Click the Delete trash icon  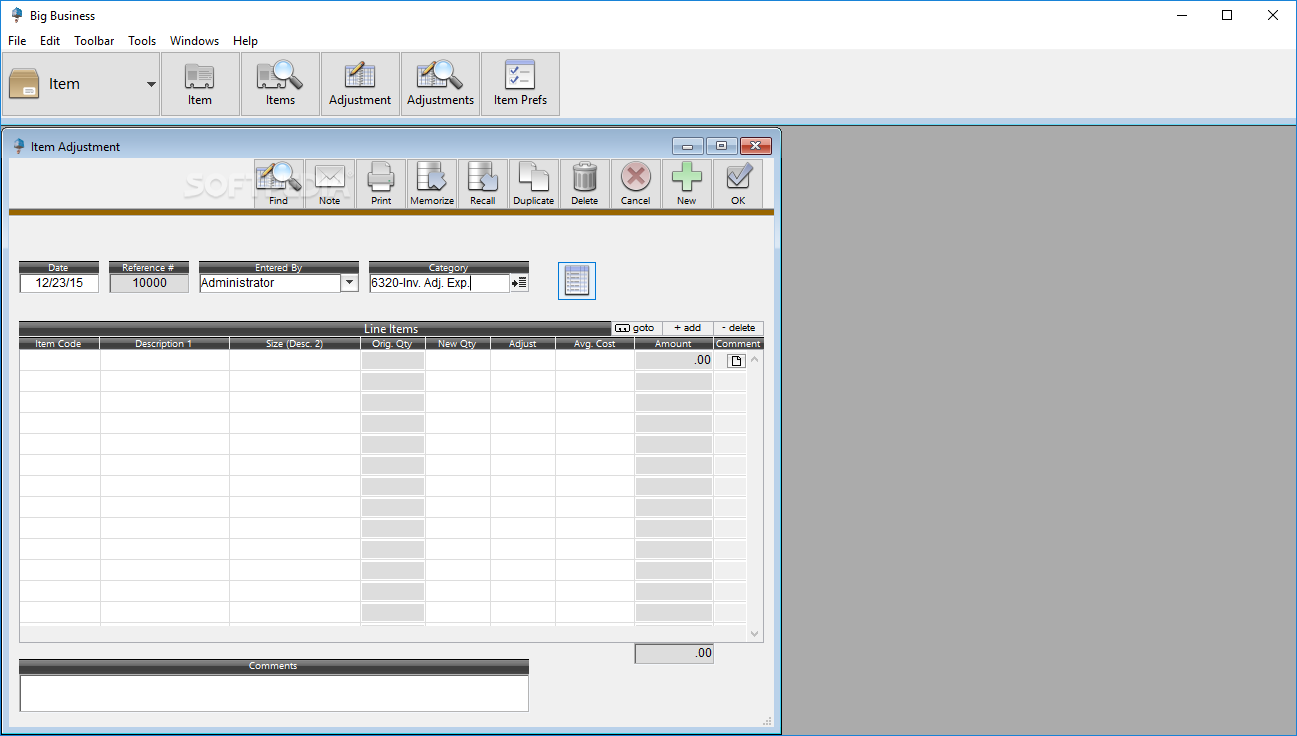click(585, 184)
